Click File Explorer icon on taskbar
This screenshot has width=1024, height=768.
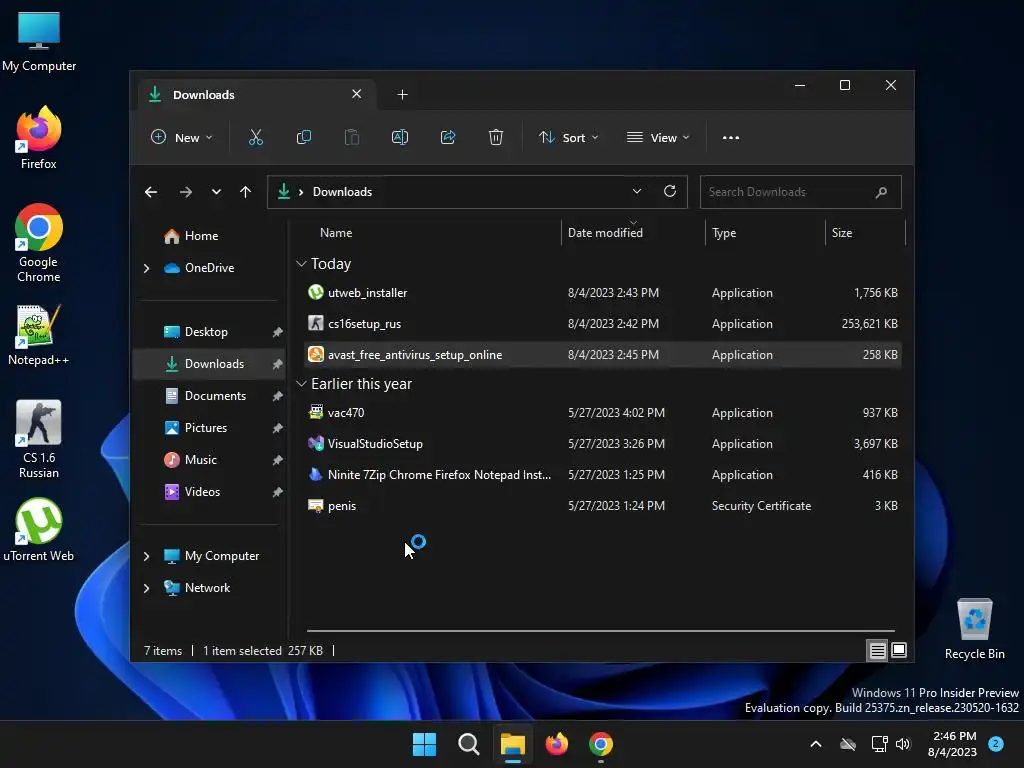tap(513, 744)
